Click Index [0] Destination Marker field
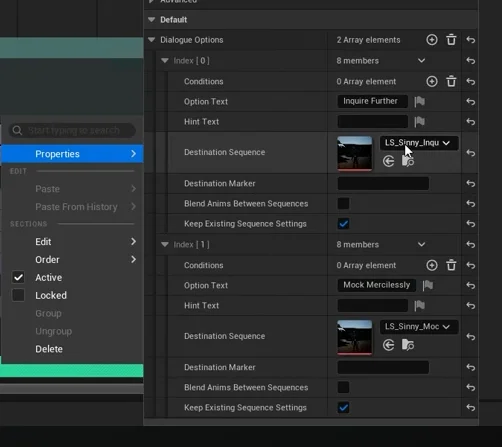Screen dimensions: 502x447 tap(383, 183)
